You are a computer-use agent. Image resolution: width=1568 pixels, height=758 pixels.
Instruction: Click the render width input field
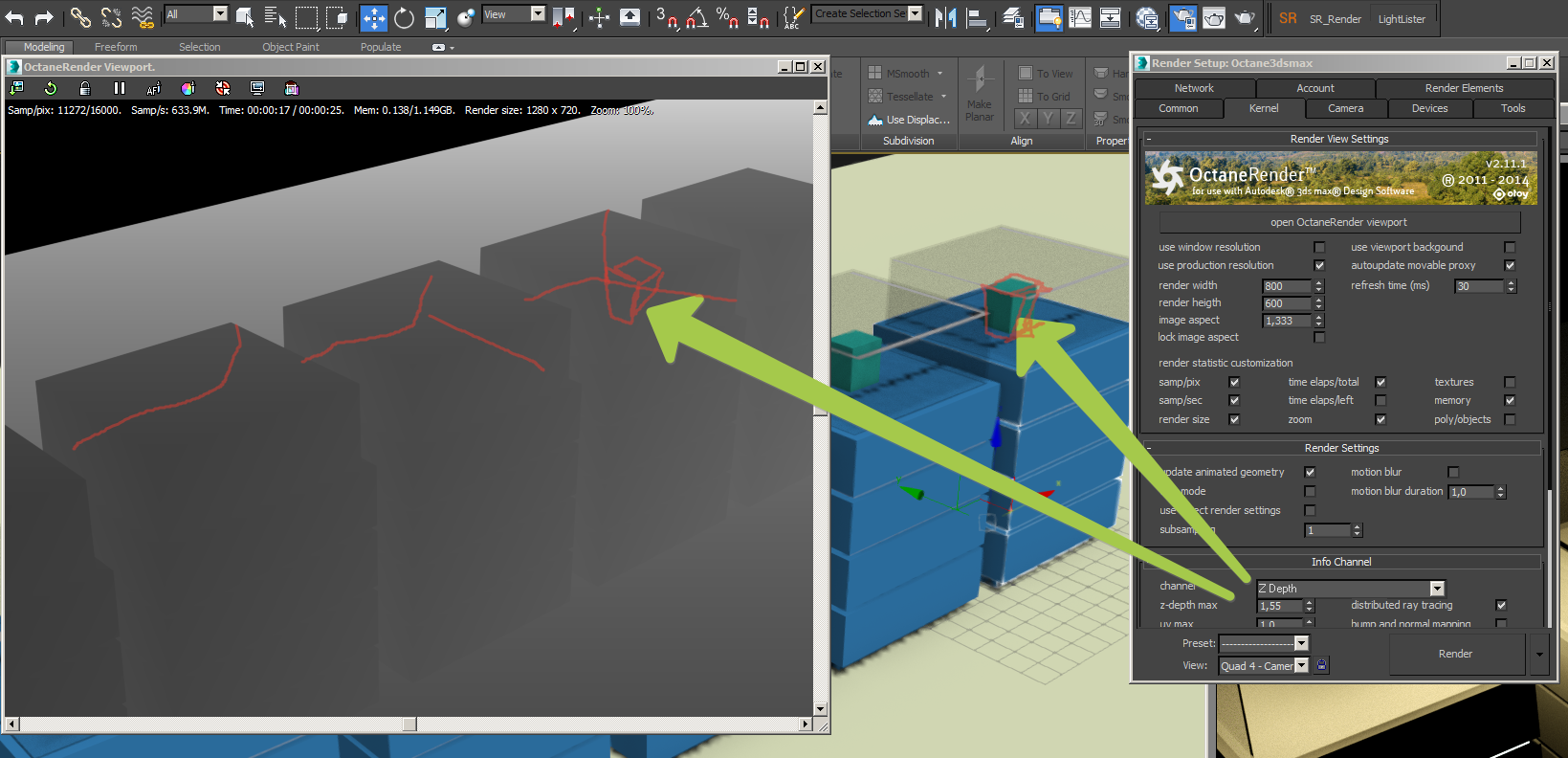1287,286
